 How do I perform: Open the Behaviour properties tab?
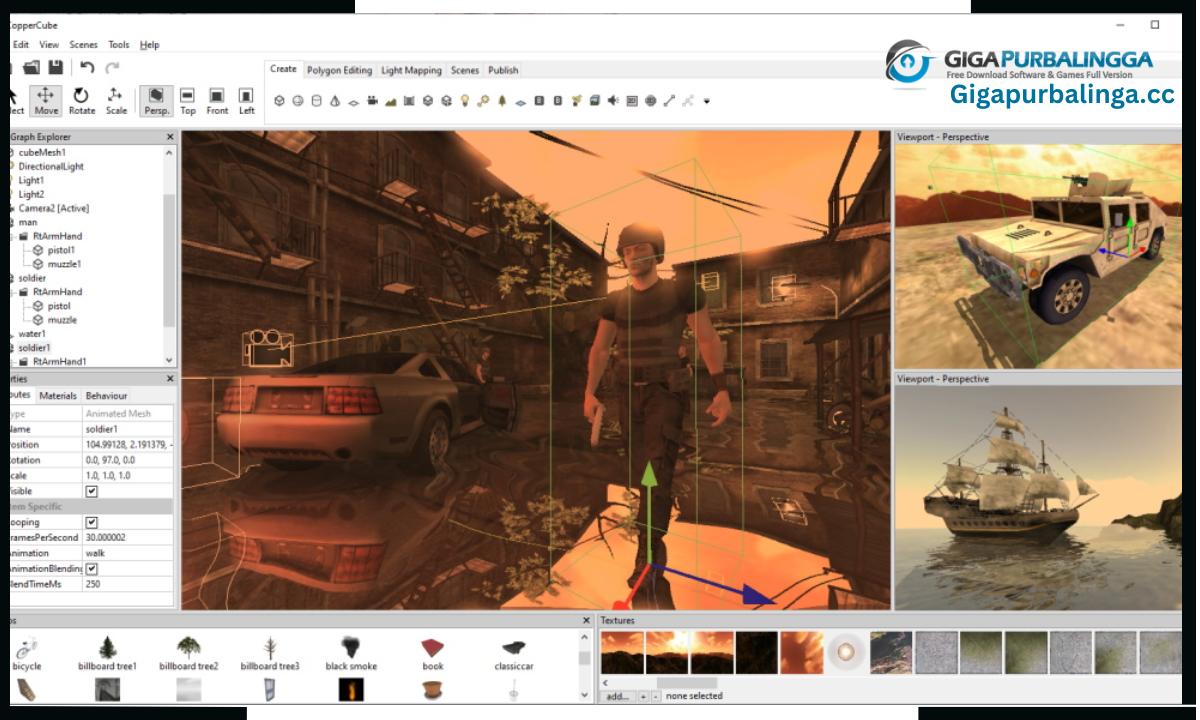tap(106, 396)
